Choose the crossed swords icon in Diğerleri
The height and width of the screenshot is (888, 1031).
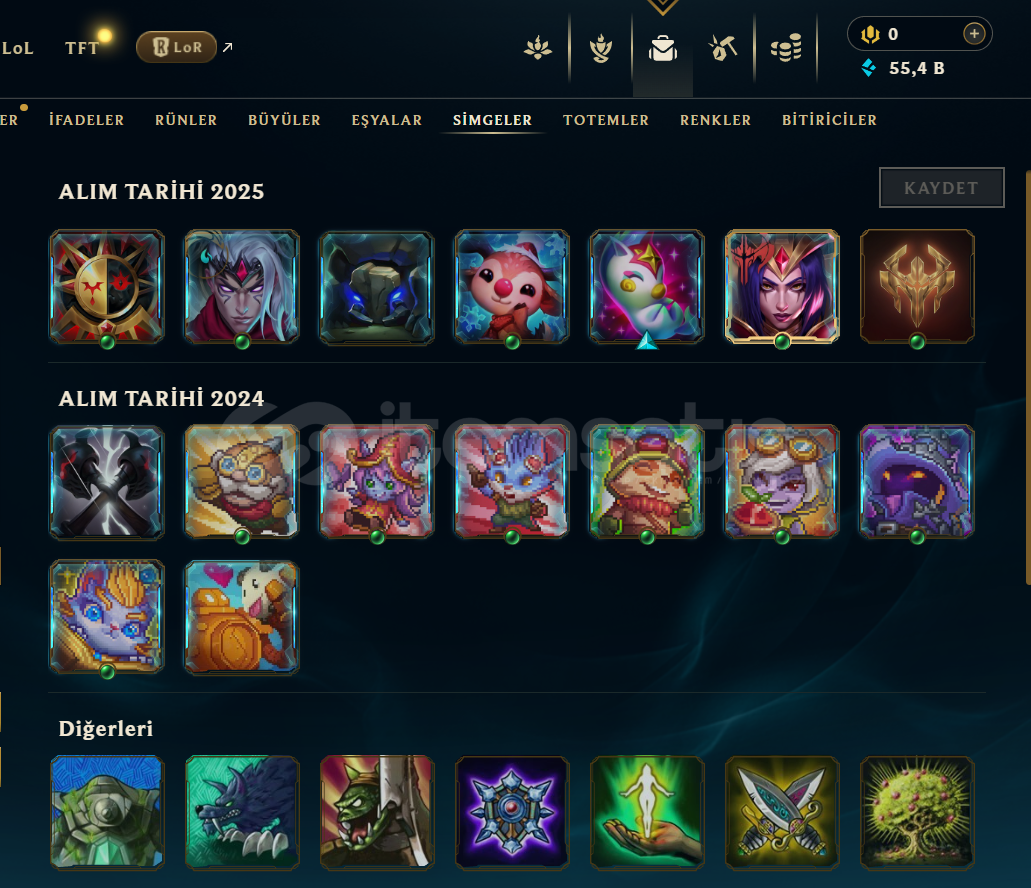pyautogui.click(x=782, y=812)
